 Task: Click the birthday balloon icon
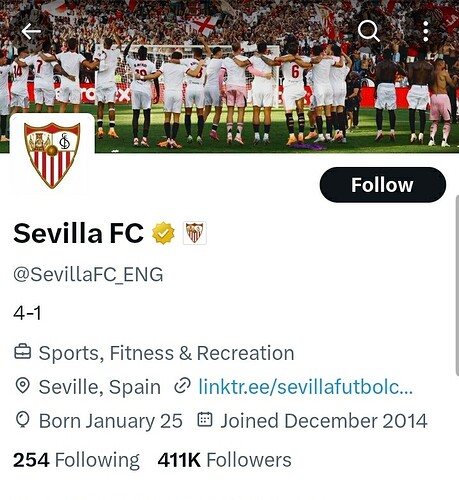pos(23,420)
